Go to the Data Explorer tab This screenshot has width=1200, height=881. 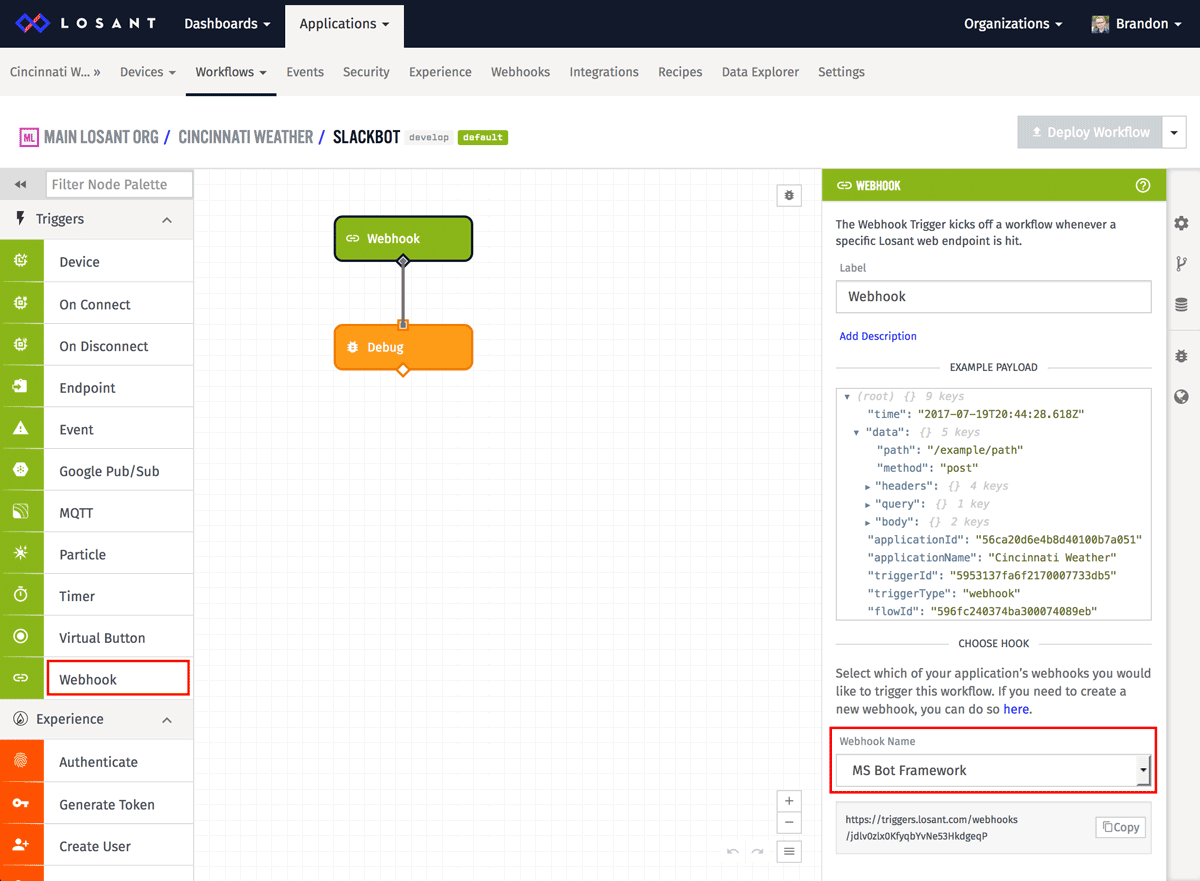(760, 72)
